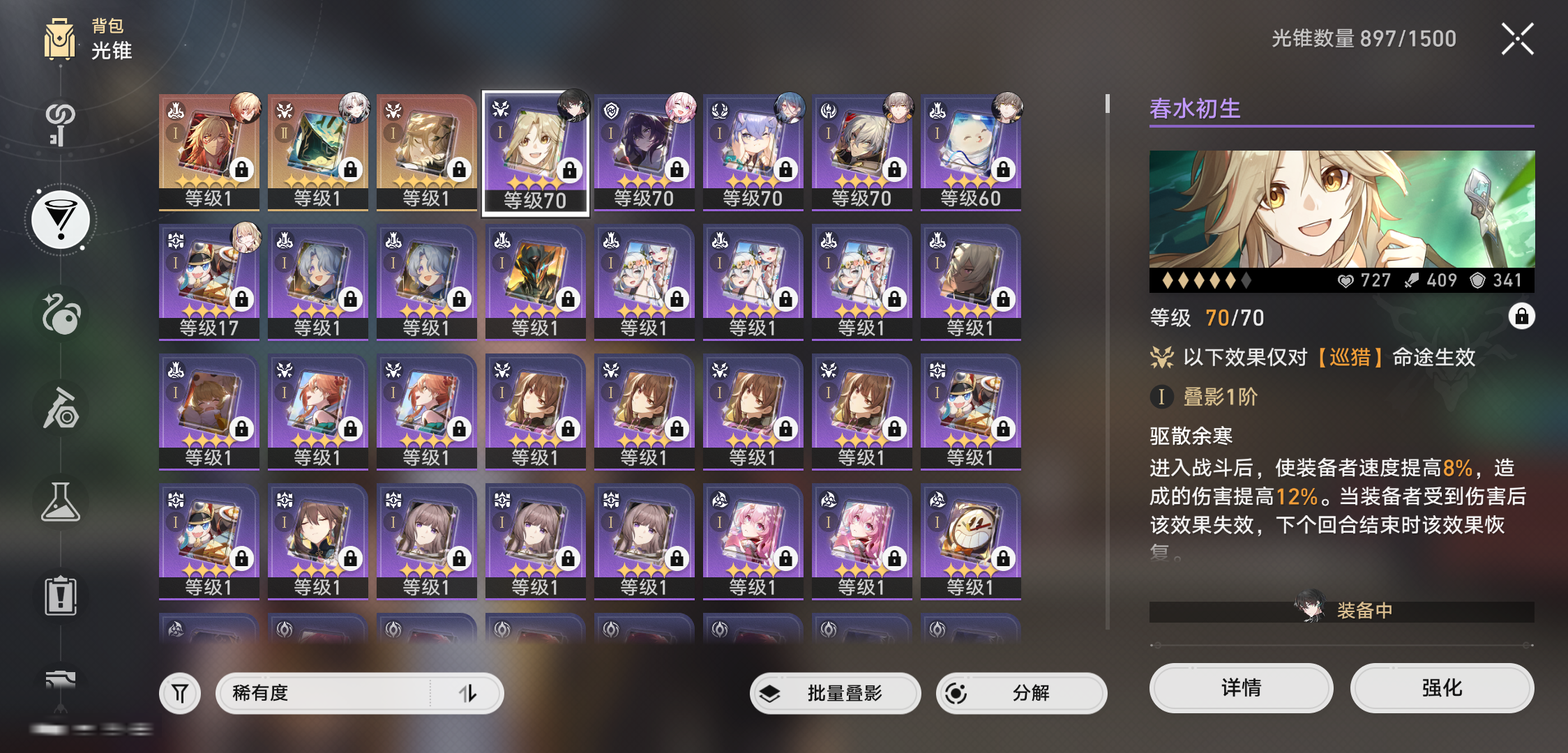The height and width of the screenshot is (753, 1568).
Task: Open the mission items clipboard icon
Action: point(61,596)
